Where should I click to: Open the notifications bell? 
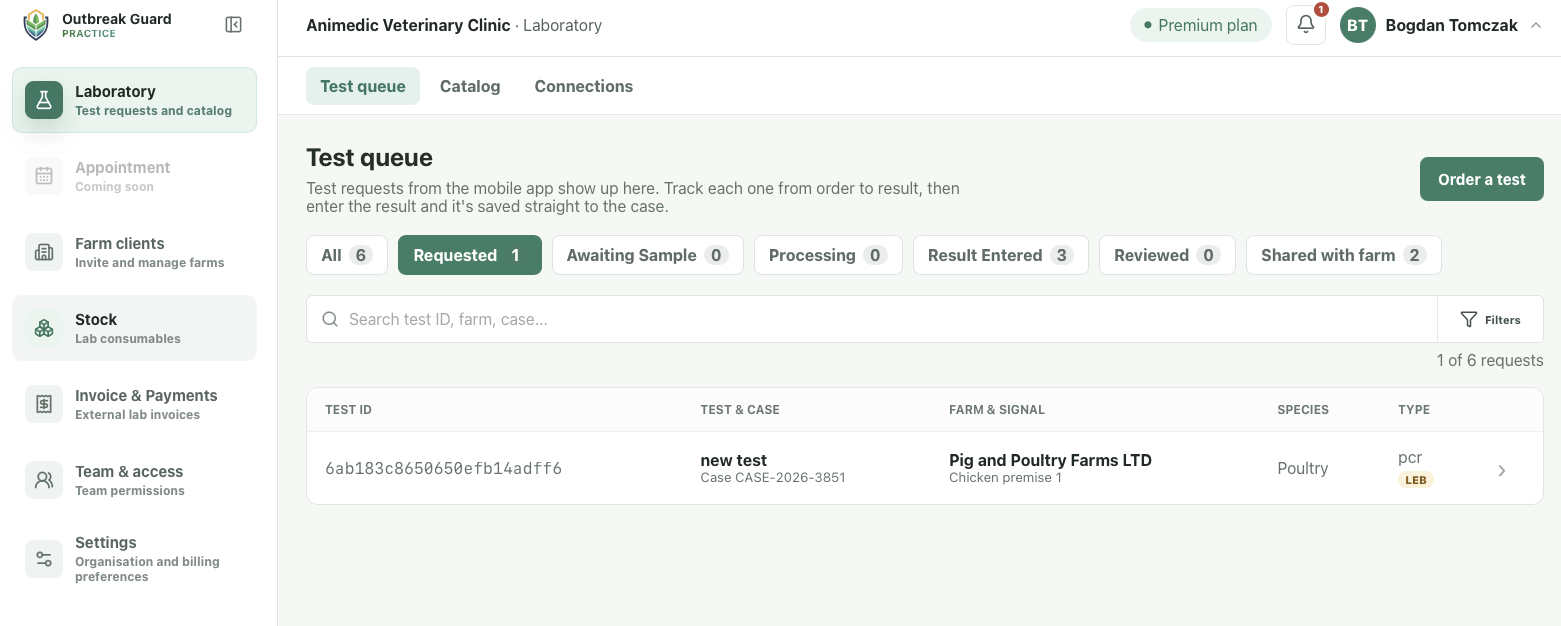[x=1306, y=25]
